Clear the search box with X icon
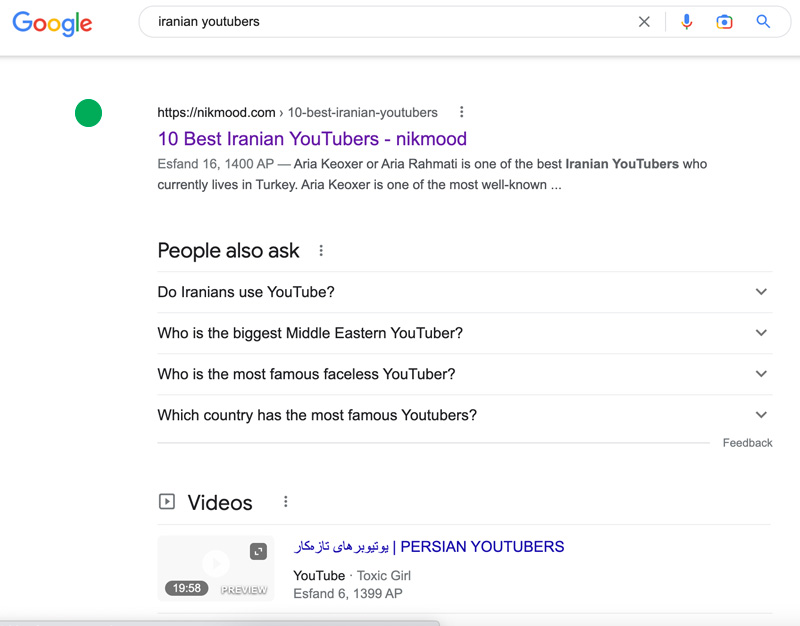Viewport: 800px width, 626px height. [644, 21]
